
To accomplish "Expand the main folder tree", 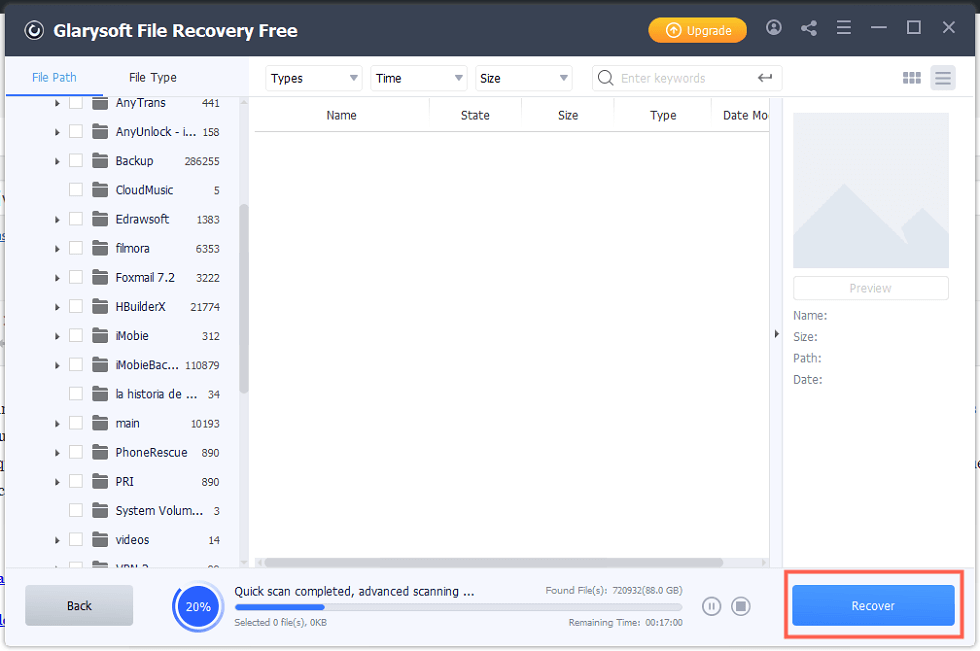I will tap(57, 424).
